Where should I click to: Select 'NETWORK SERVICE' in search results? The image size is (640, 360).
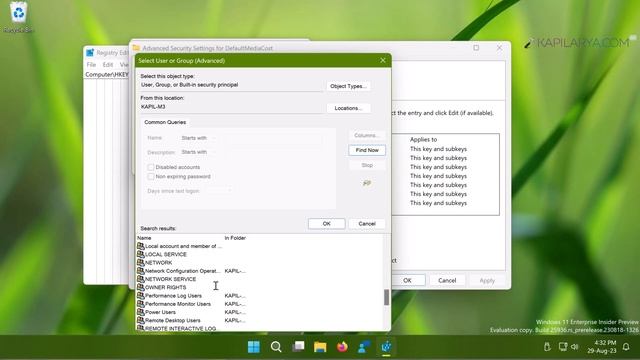click(x=171, y=279)
